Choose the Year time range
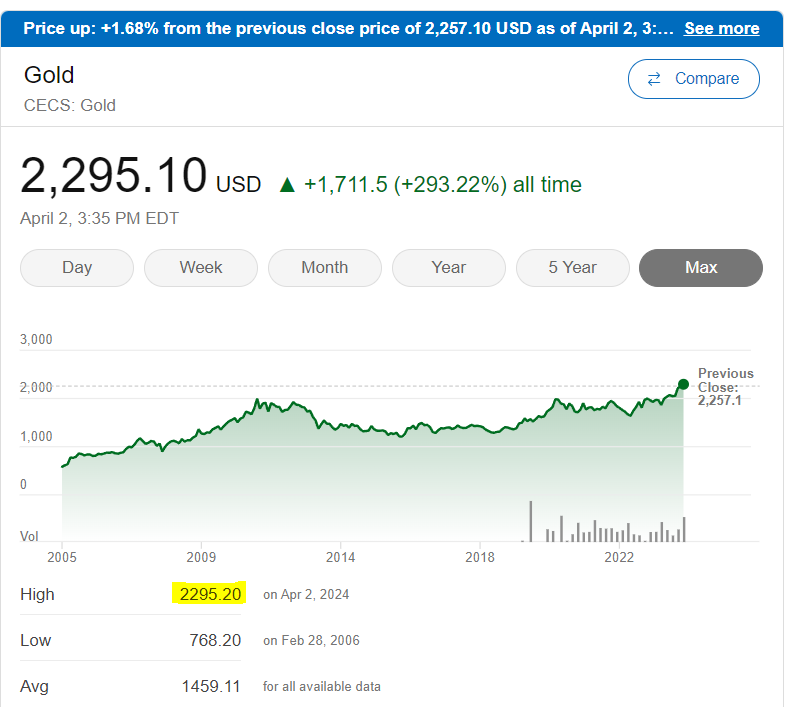Image resolution: width=785 pixels, height=707 pixels. click(449, 267)
